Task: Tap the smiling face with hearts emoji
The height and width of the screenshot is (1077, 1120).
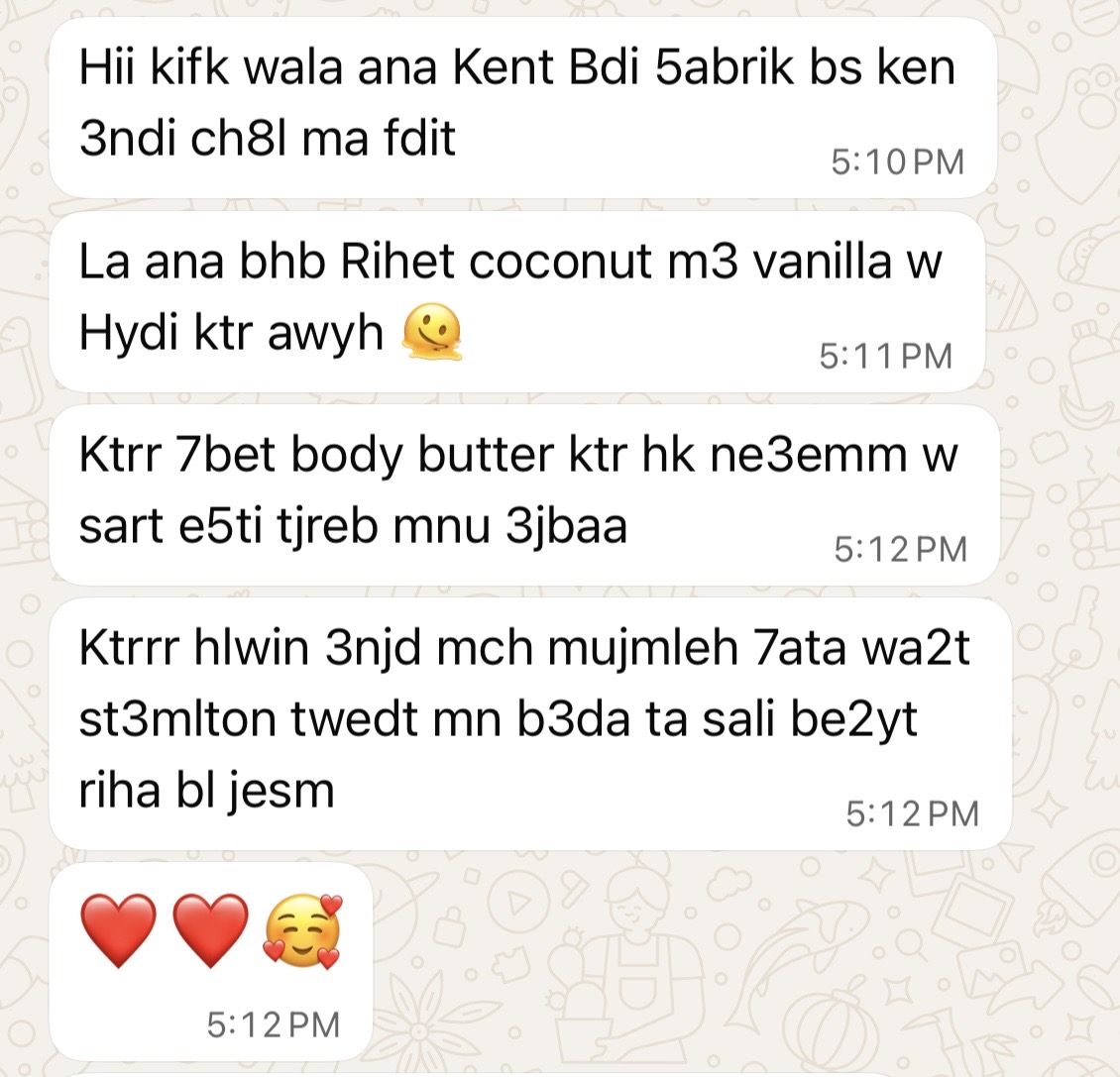Action: [303, 931]
